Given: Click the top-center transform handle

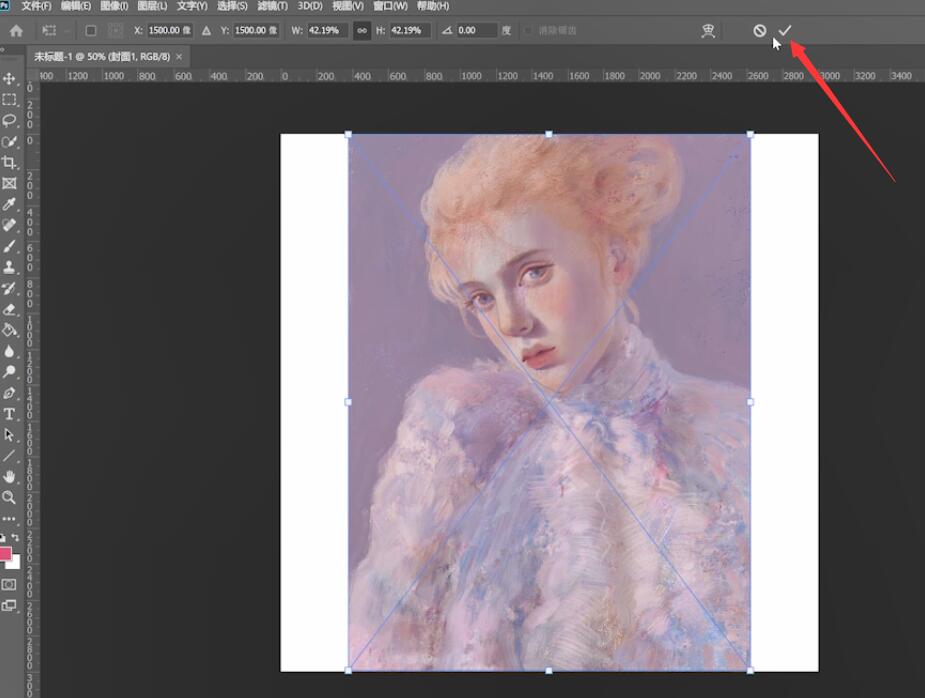Looking at the screenshot, I should coord(549,135).
